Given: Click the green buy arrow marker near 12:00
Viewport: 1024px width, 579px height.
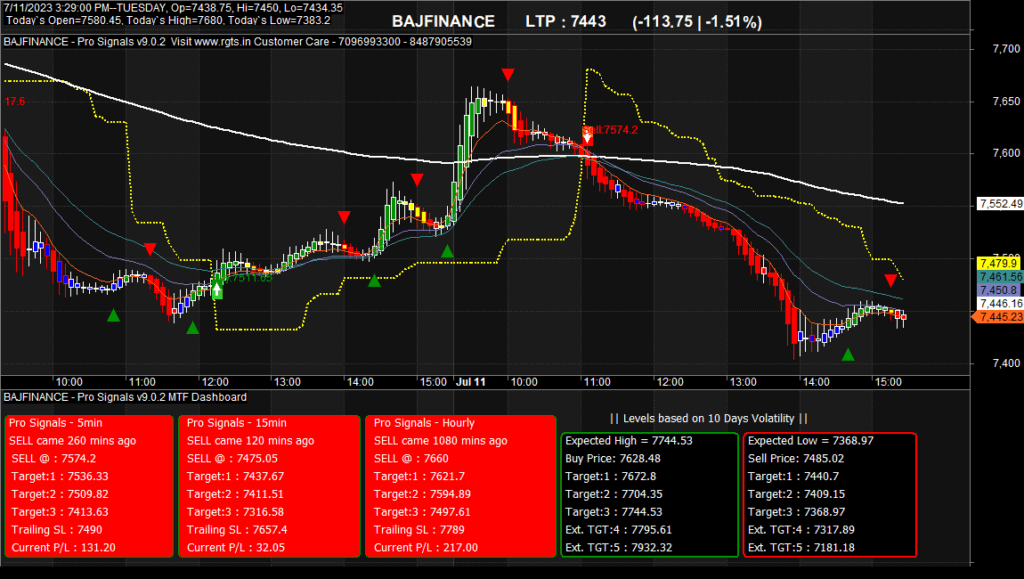Looking at the screenshot, I should (217, 290).
